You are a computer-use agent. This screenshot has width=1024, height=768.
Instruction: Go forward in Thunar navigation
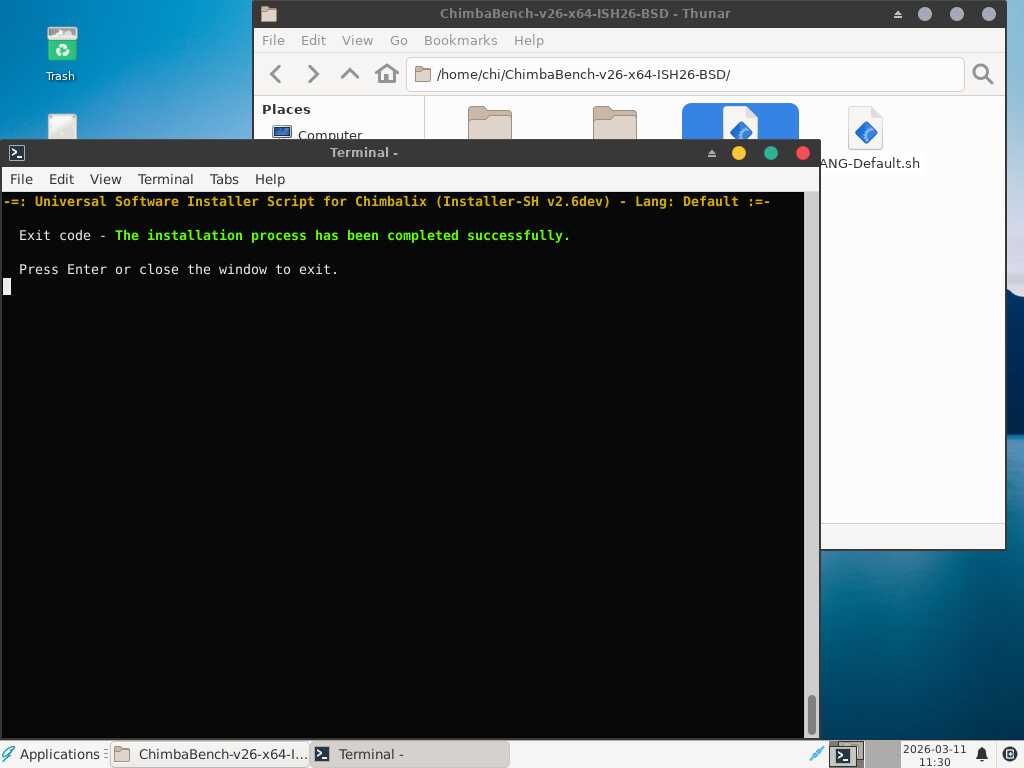click(313, 74)
